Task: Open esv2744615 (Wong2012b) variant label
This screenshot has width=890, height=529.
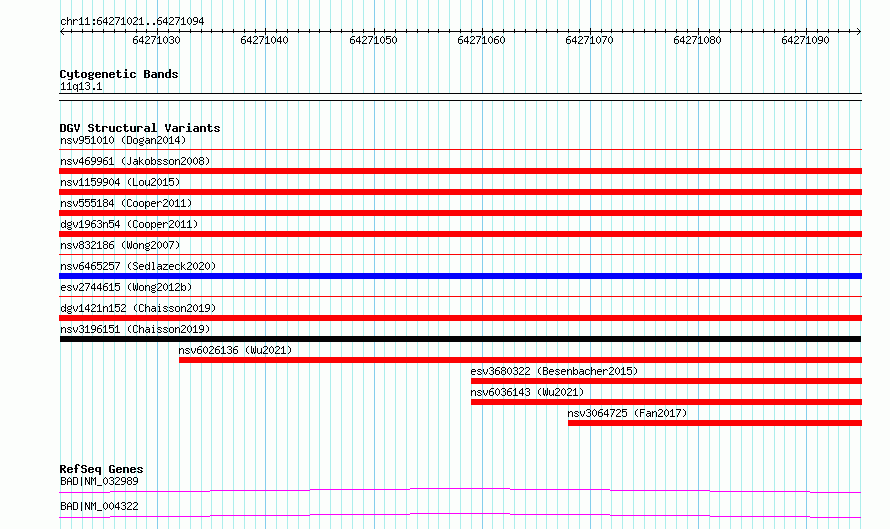Action: [x=126, y=287]
